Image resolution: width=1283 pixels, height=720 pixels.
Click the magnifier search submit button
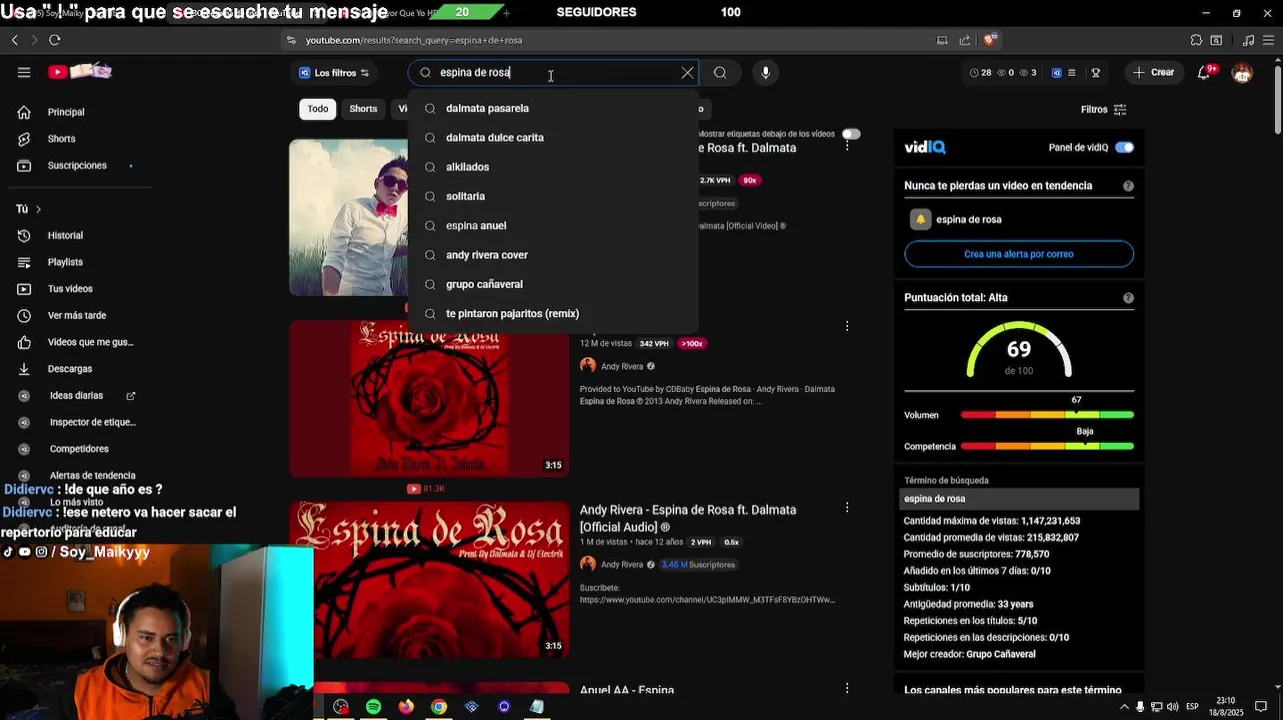pos(720,72)
